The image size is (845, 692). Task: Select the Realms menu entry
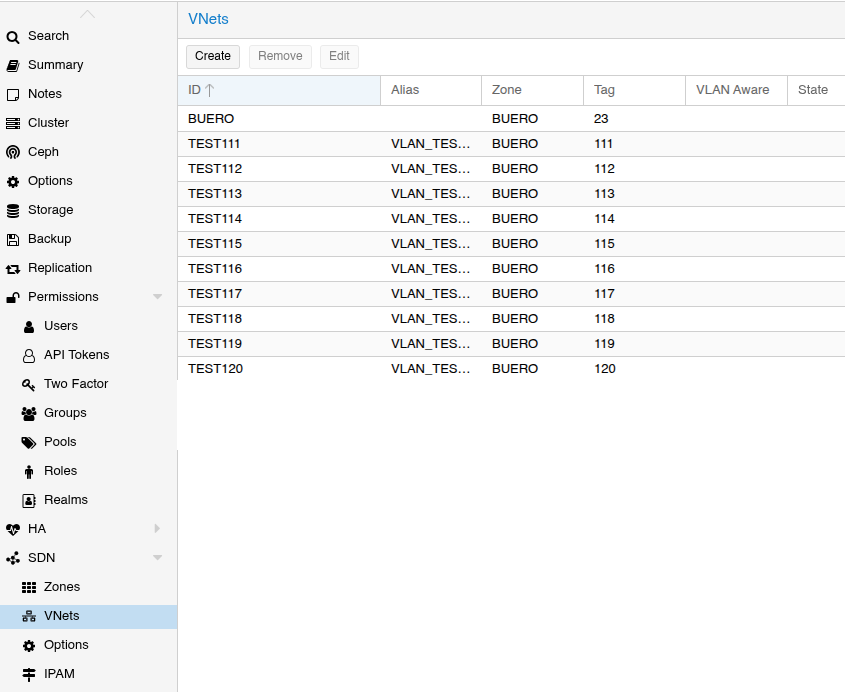point(65,500)
